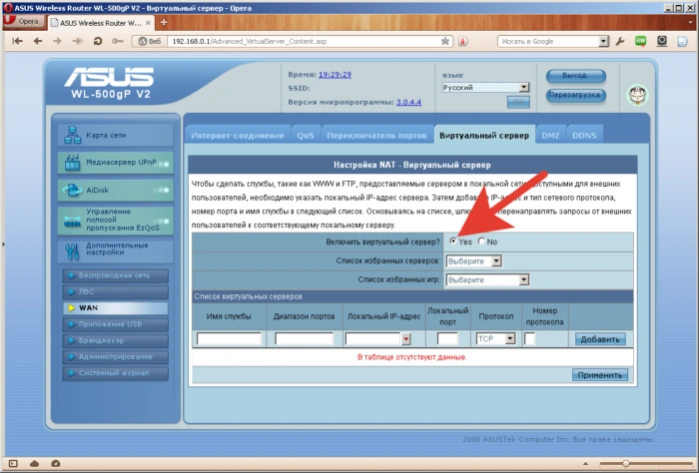Click the Opera Turbo gauge icon in status bar

coord(55,464)
